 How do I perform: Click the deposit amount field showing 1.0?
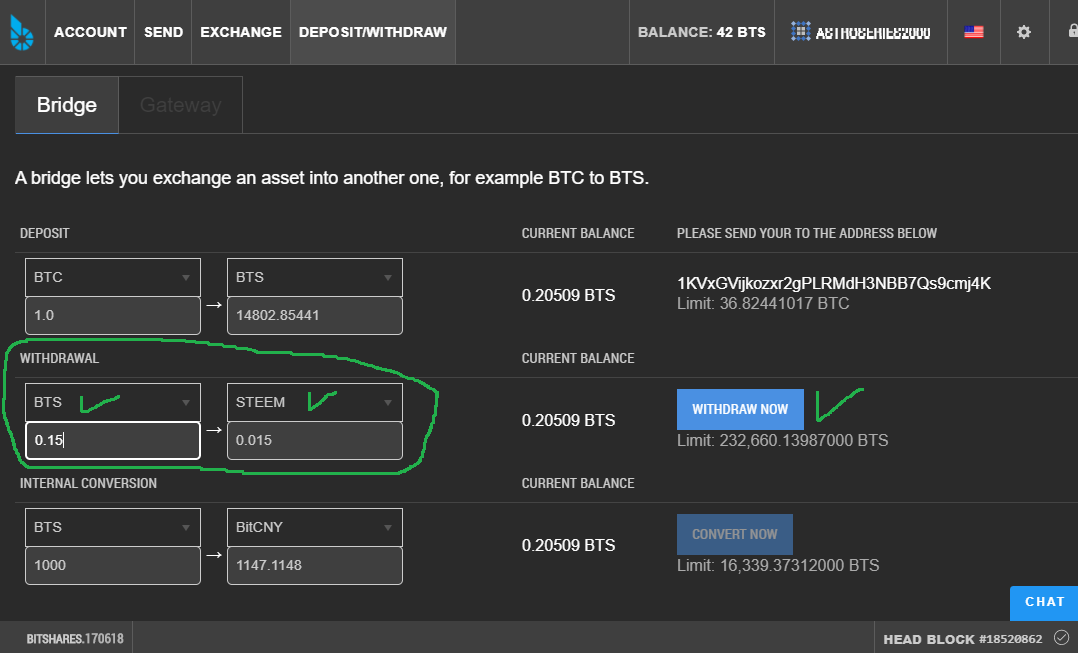point(113,316)
